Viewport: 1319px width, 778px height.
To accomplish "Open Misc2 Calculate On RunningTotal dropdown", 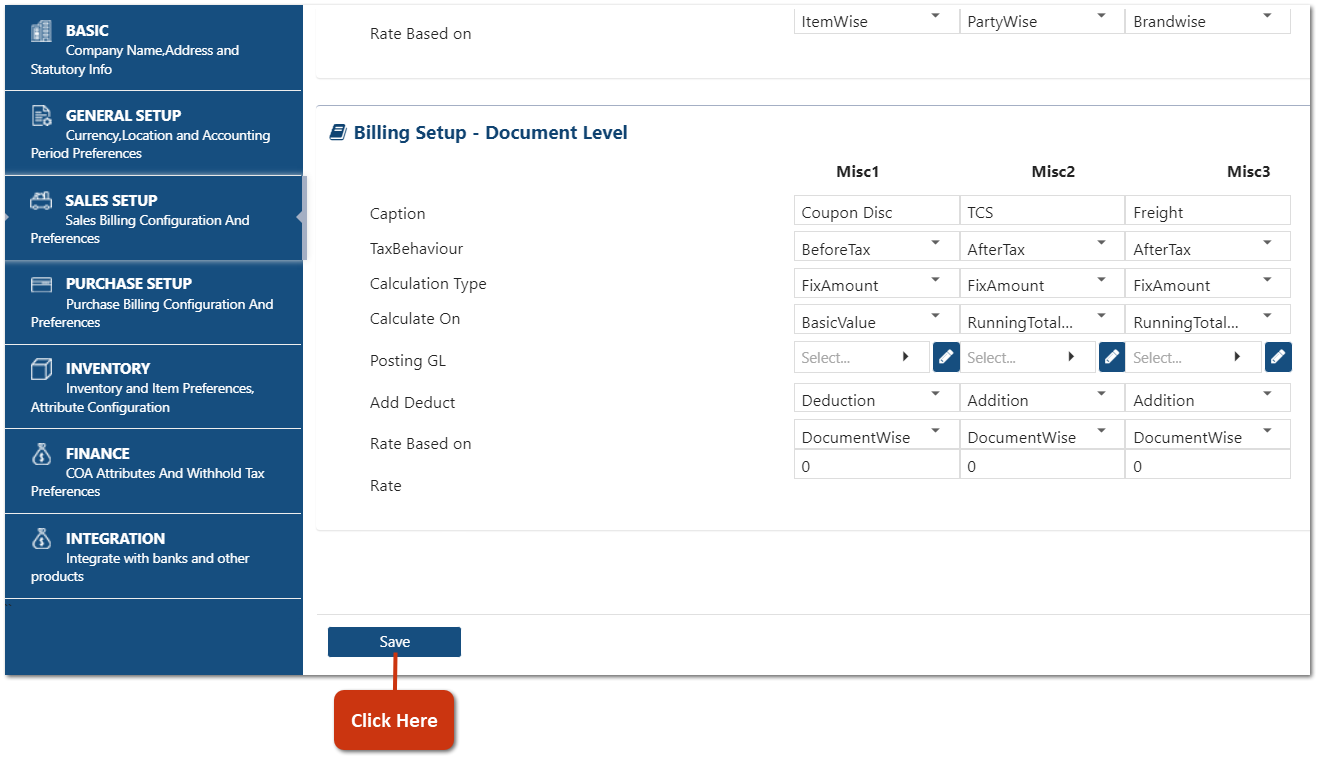I will [x=1042, y=320].
